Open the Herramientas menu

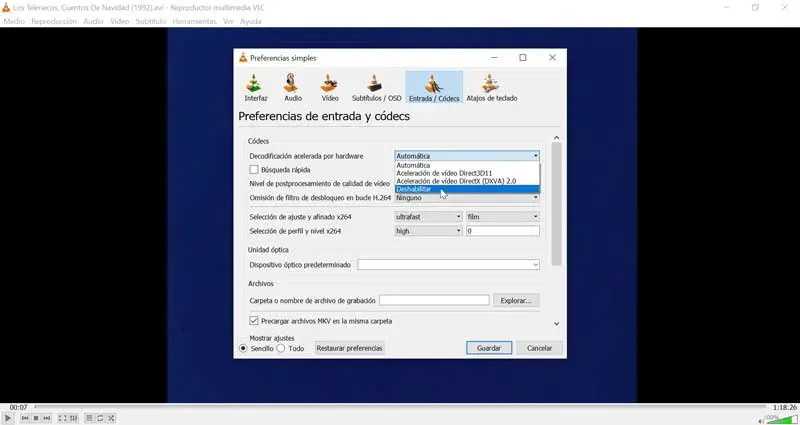click(194, 21)
